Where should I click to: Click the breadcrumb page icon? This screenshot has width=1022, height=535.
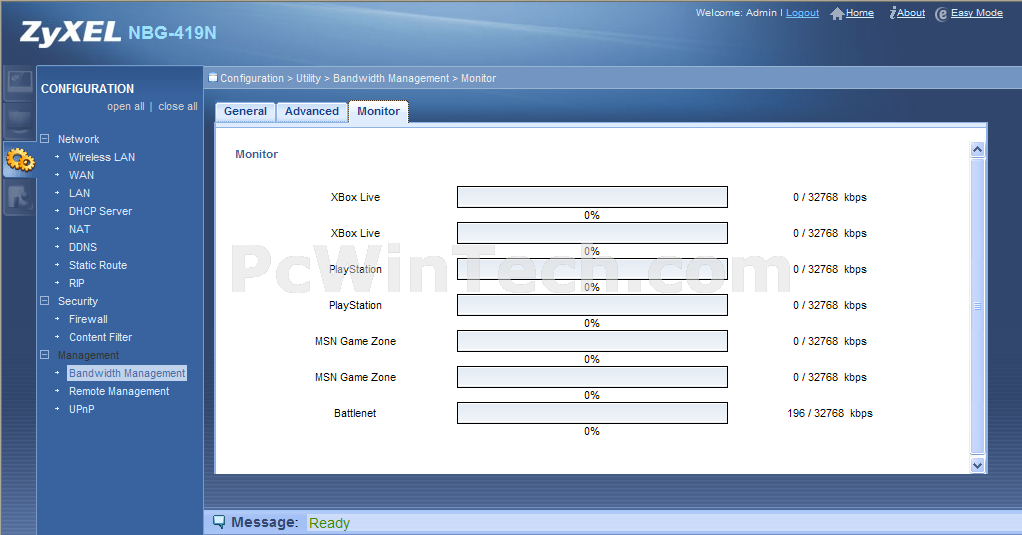[x=212, y=78]
